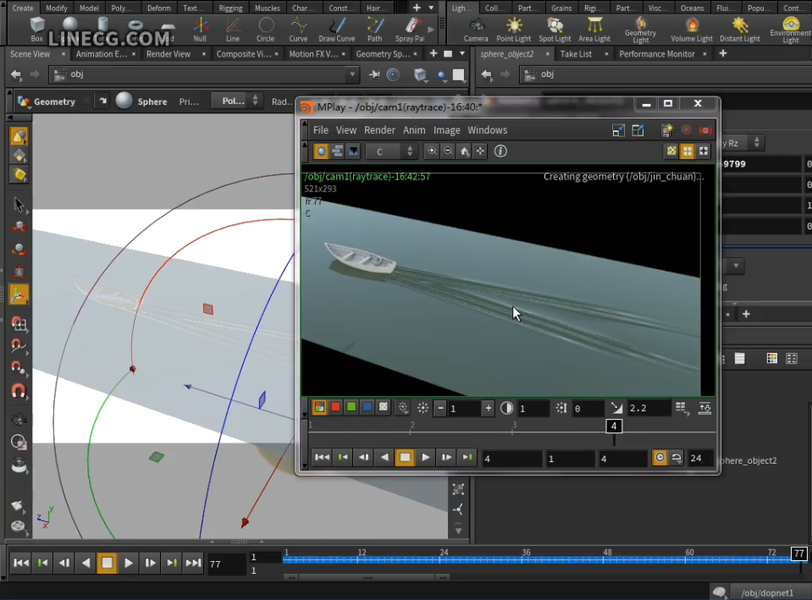The width and height of the screenshot is (812, 600).
Task: Toggle the MPlay loop playback mode button
Action: click(677, 458)
